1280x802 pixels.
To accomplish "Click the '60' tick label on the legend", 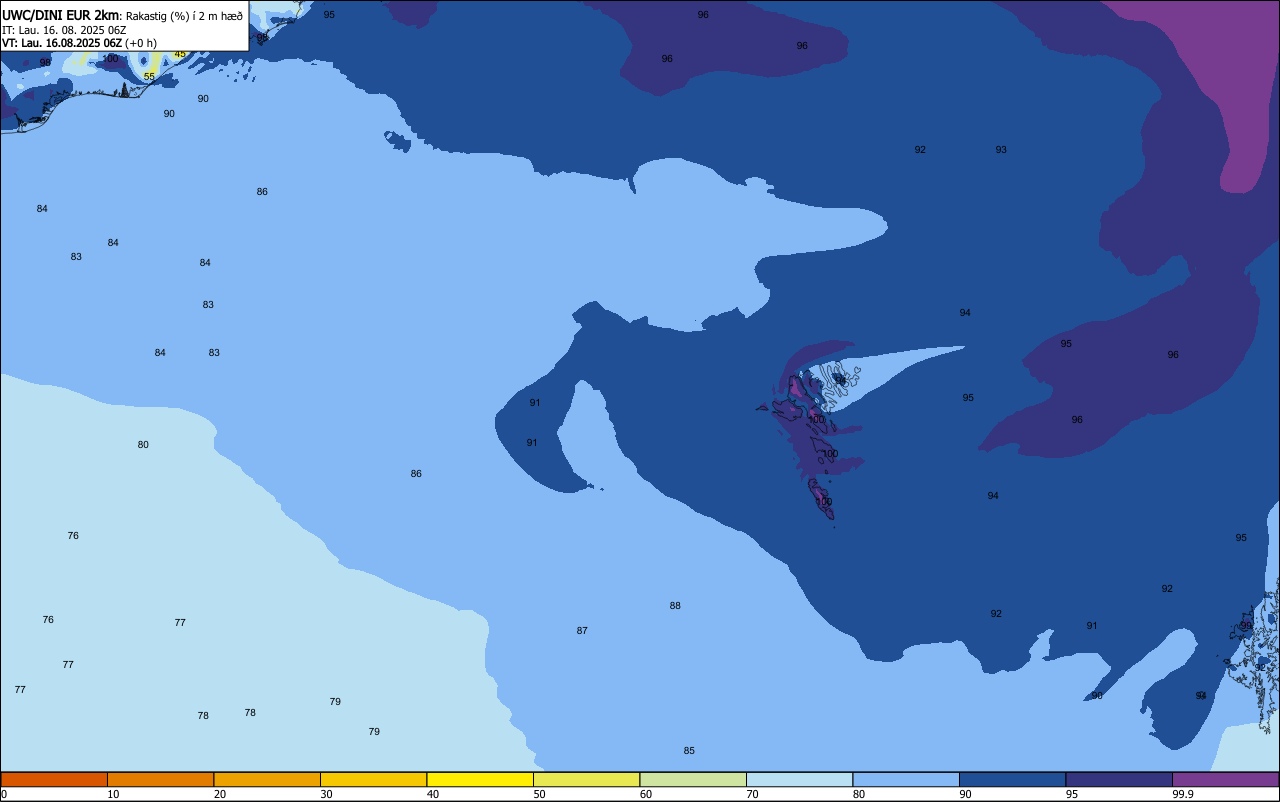I will point(646,794).
